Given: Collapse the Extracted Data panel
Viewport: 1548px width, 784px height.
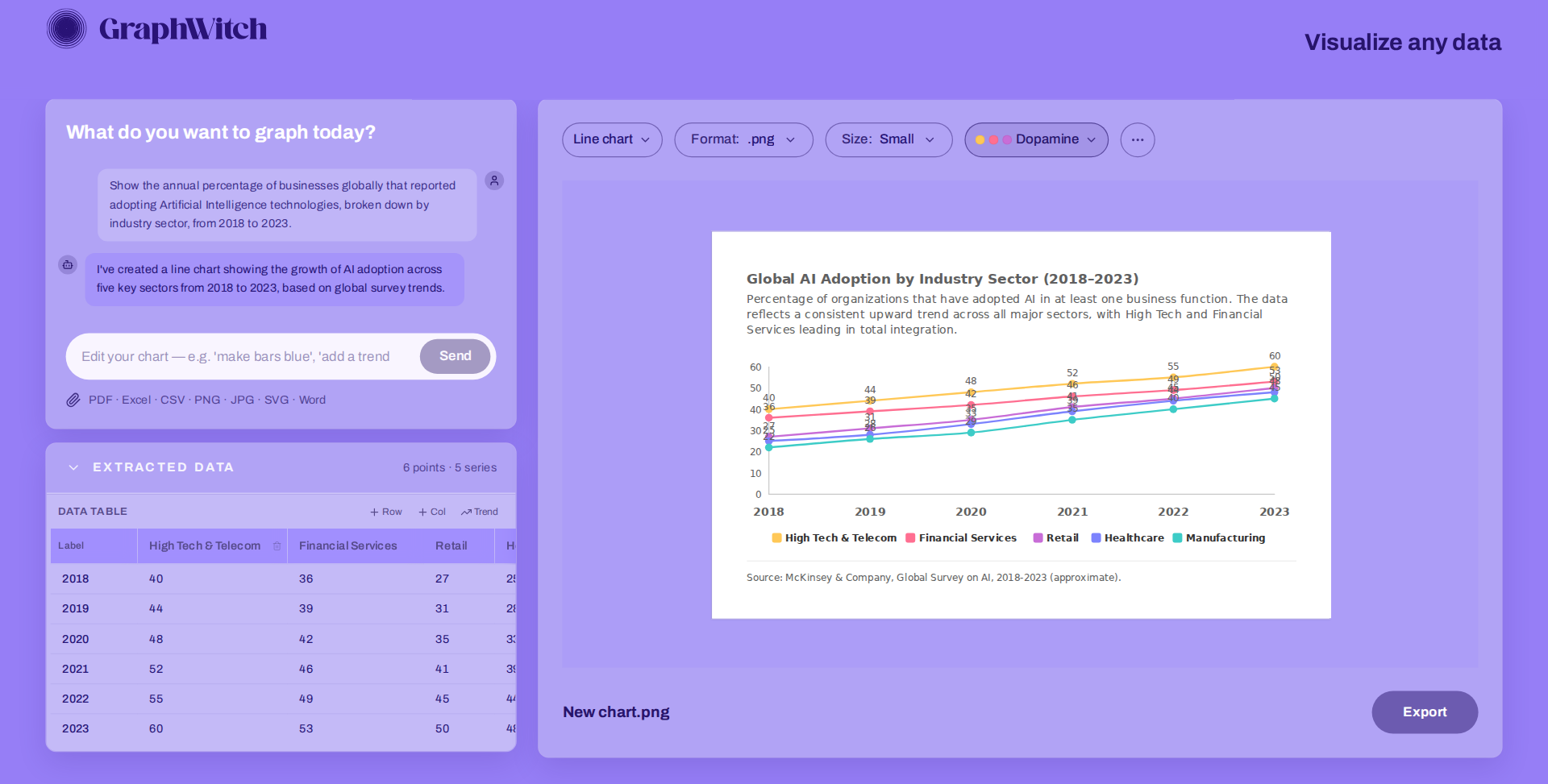Looking at the screenshot, I should click(x=73, y=467).
